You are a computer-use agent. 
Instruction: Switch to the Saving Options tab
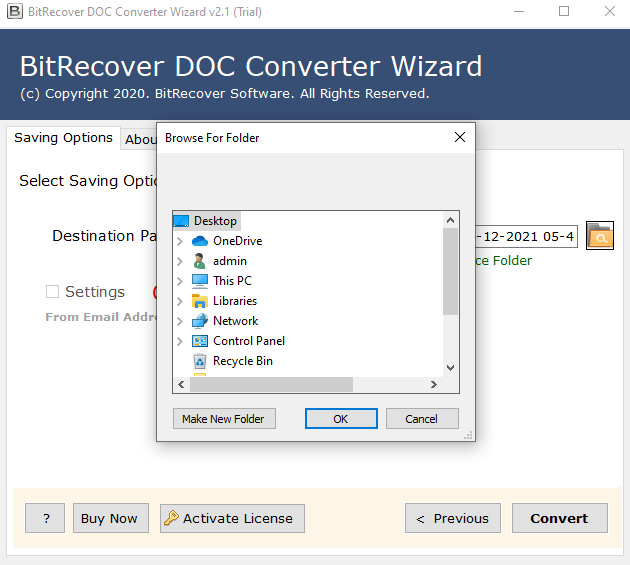point(63,138)
